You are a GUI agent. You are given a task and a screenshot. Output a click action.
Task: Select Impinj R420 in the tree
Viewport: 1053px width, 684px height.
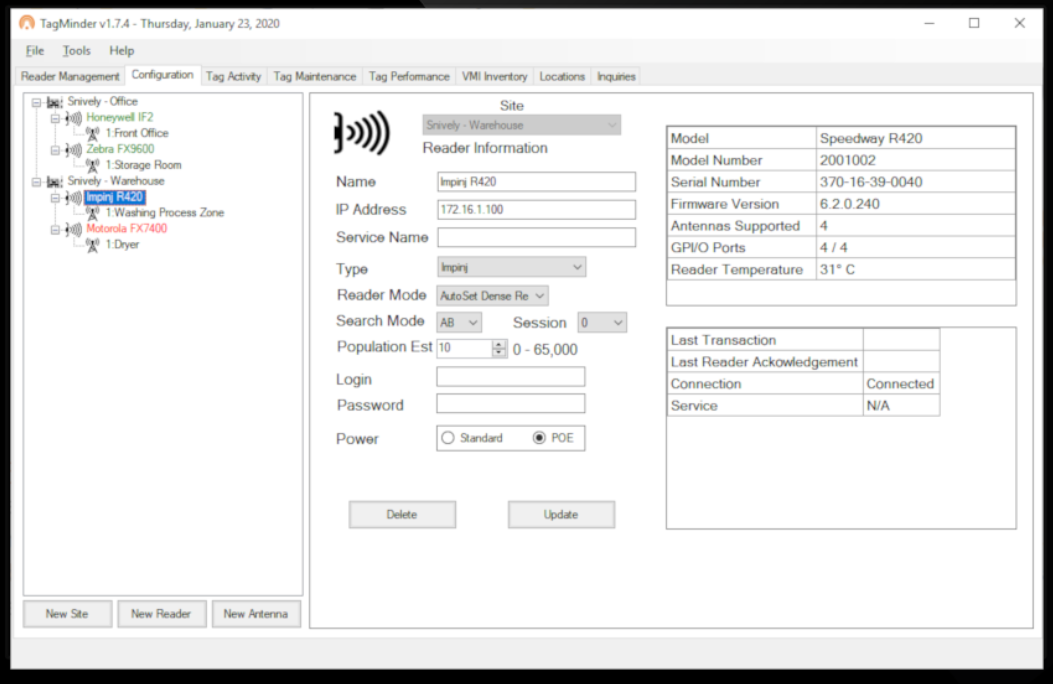[x=115, y=197]
